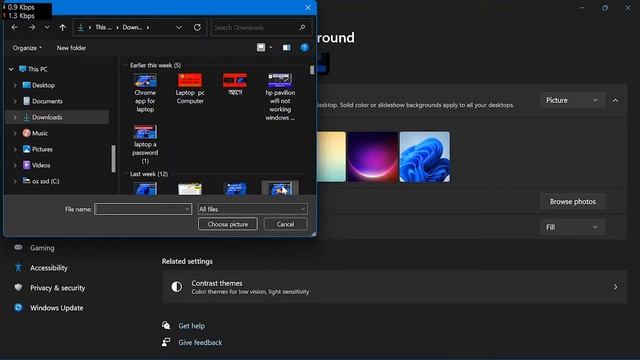Click Browse photos in Settings
Image resolution: width=640 pixels, height=360 pixels.
pos(572,202)
